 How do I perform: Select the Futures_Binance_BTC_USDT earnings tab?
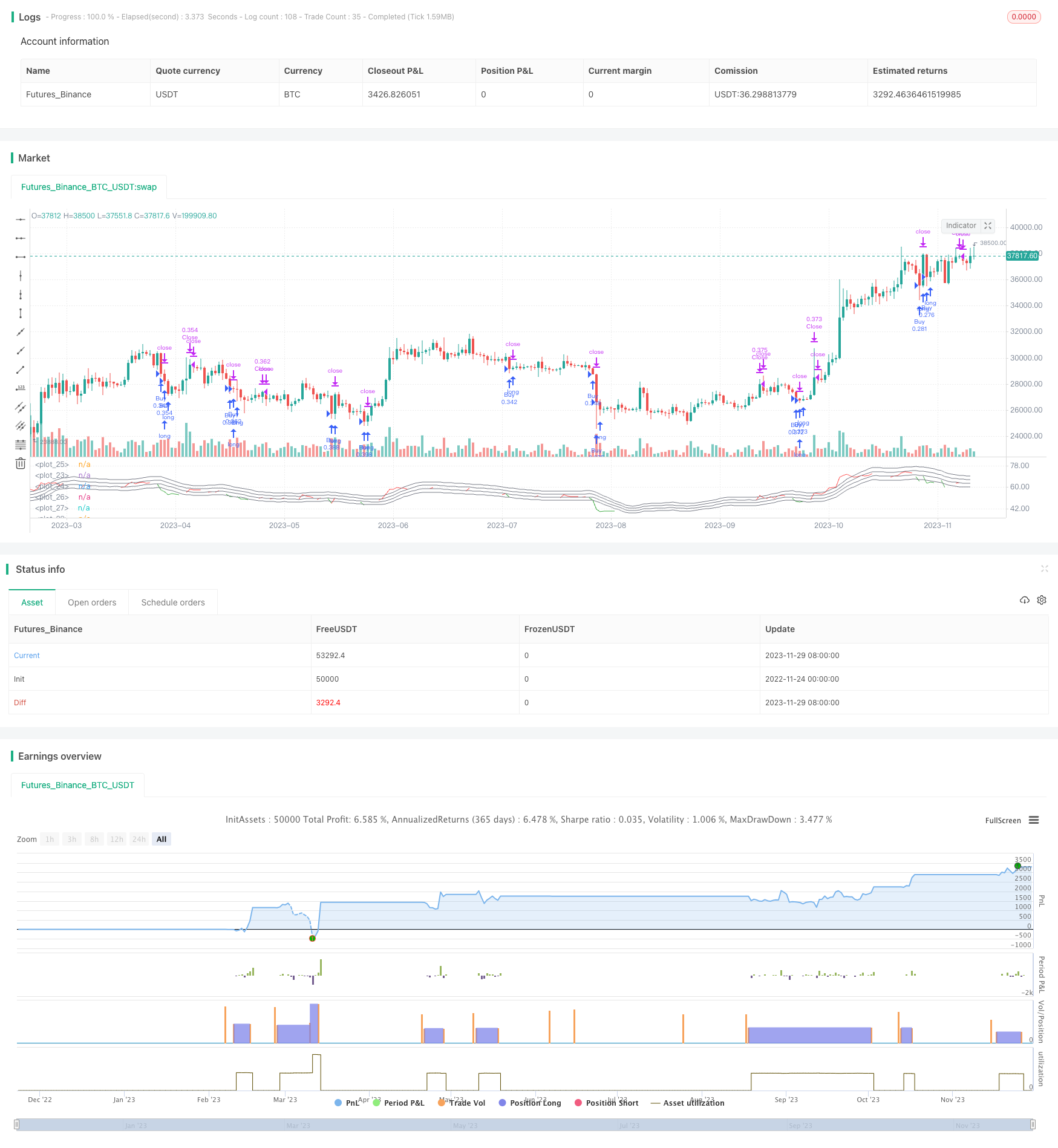[77, 785]
